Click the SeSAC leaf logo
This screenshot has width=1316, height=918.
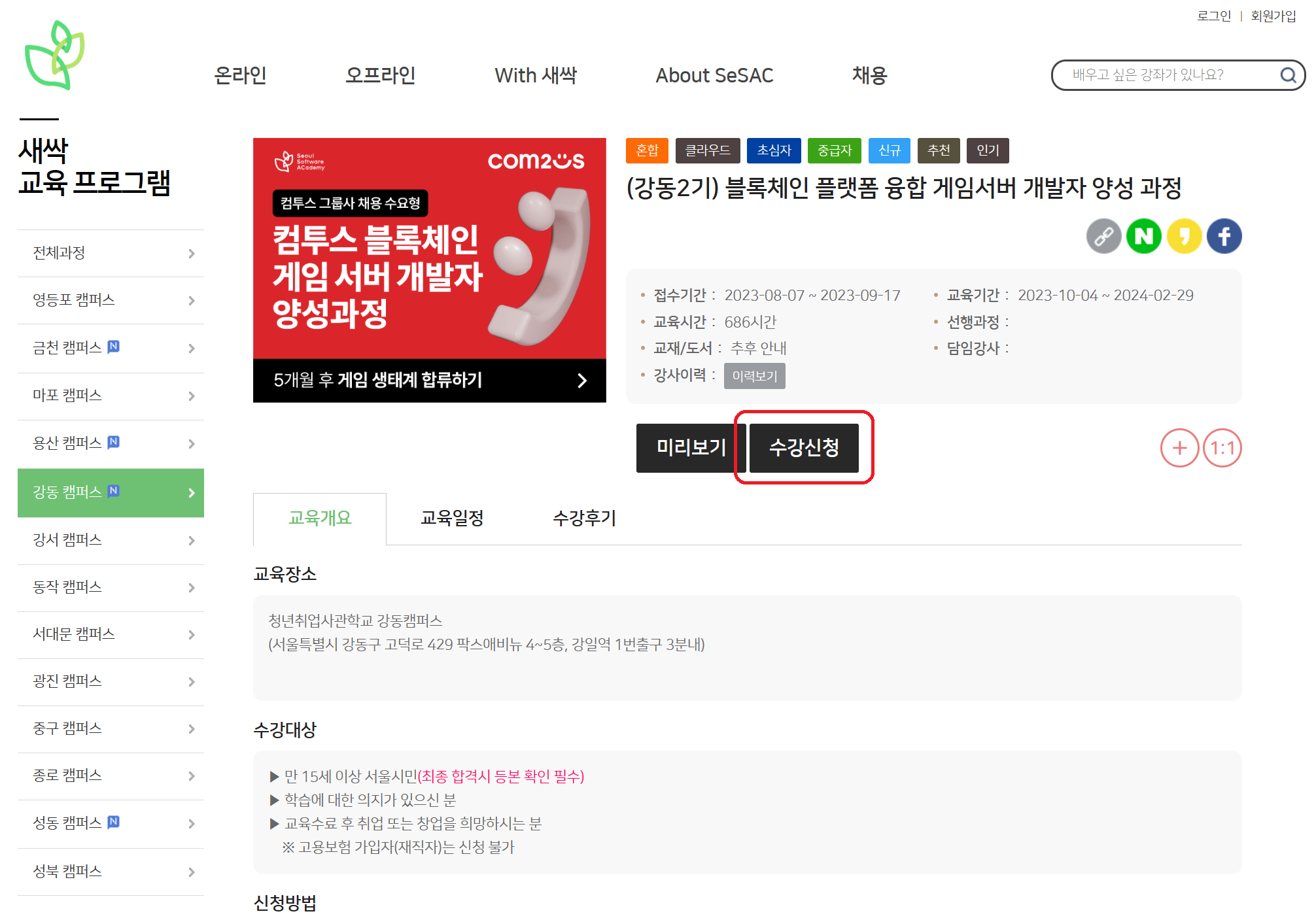point(55,55)
